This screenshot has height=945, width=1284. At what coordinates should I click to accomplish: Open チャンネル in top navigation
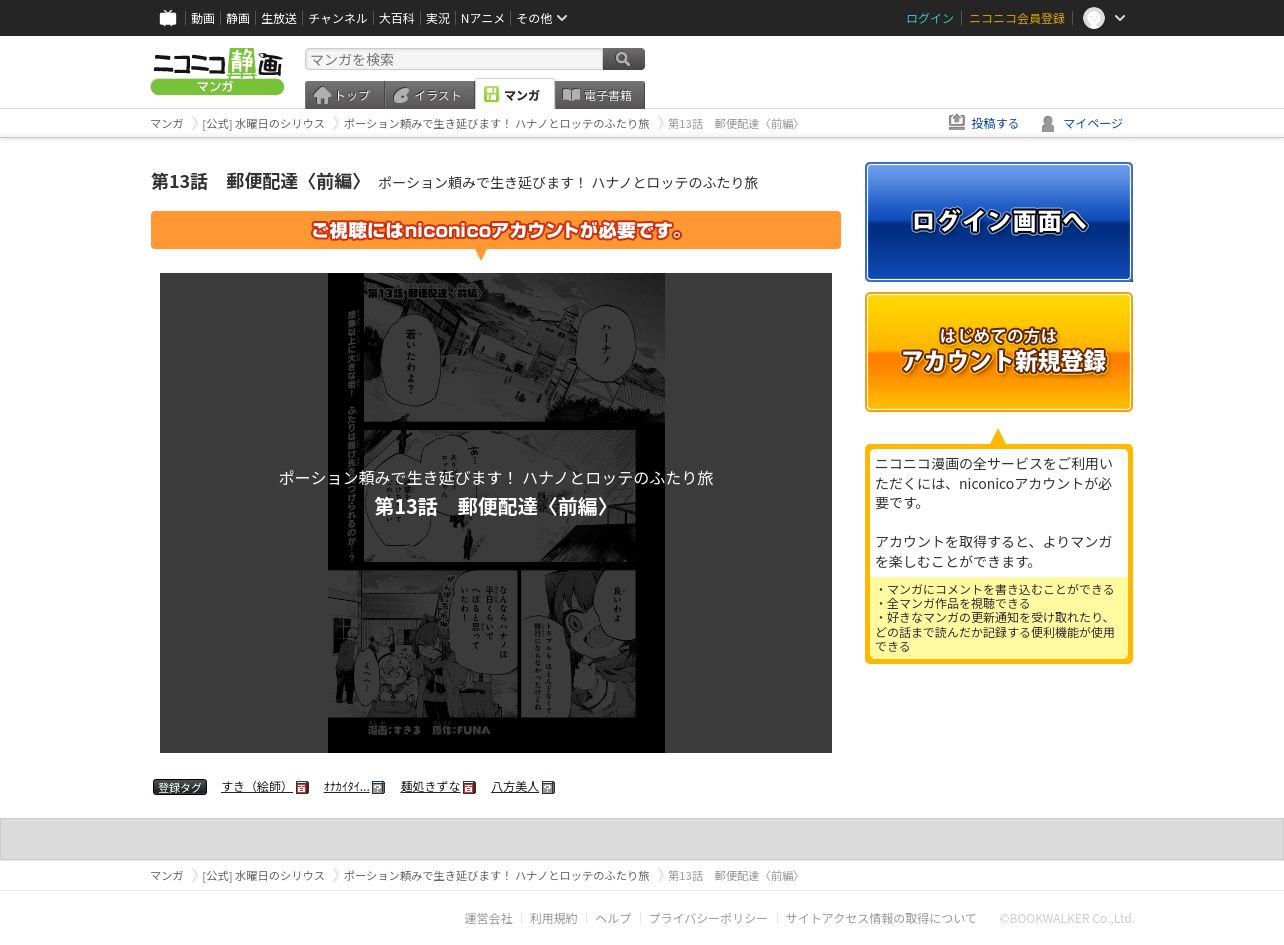338,18
